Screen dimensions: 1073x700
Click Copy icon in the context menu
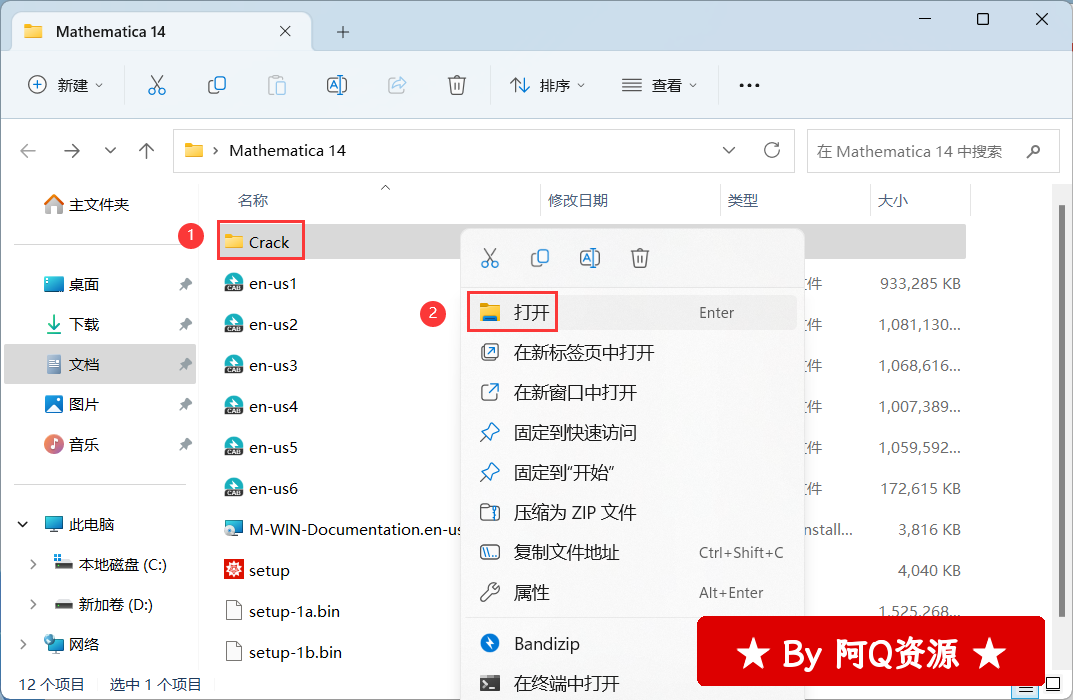click(x=540, y=258)
